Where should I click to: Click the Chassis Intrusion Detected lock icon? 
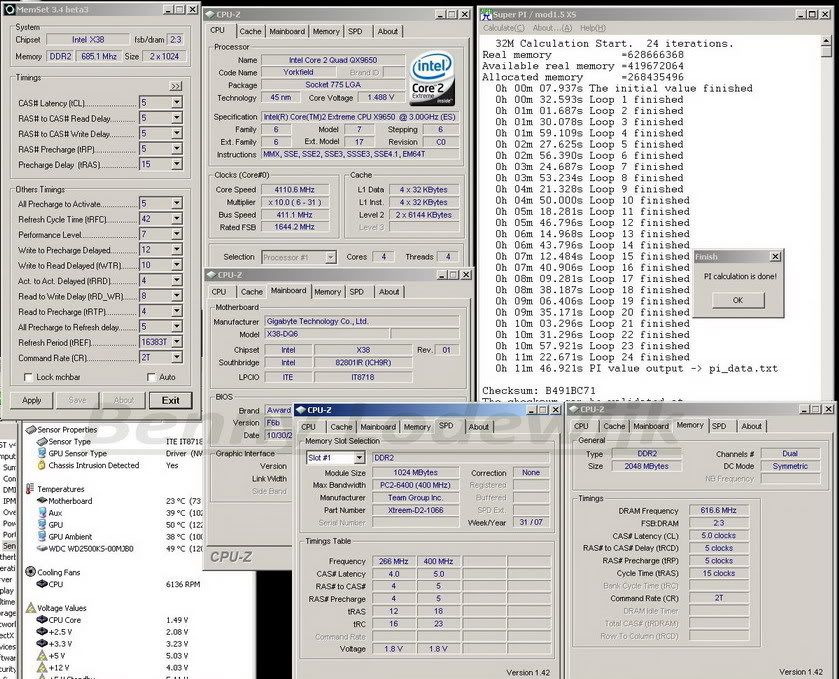(x=41, y=465)
